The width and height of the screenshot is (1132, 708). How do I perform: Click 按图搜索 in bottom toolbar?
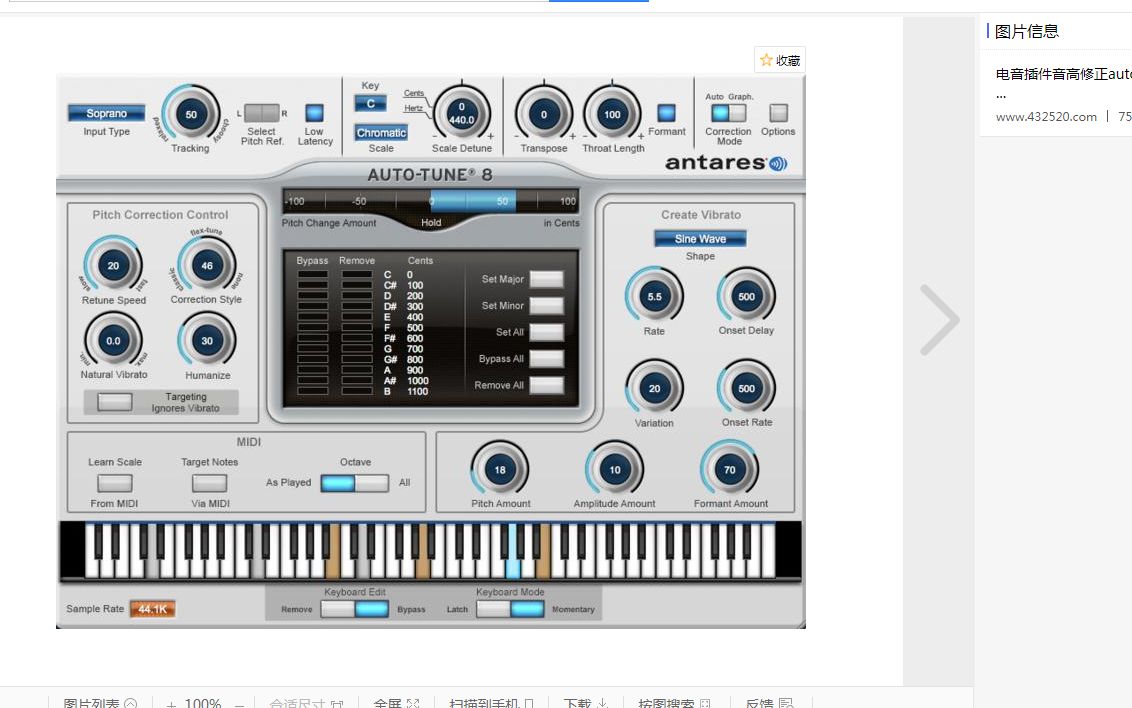(674, 703)
